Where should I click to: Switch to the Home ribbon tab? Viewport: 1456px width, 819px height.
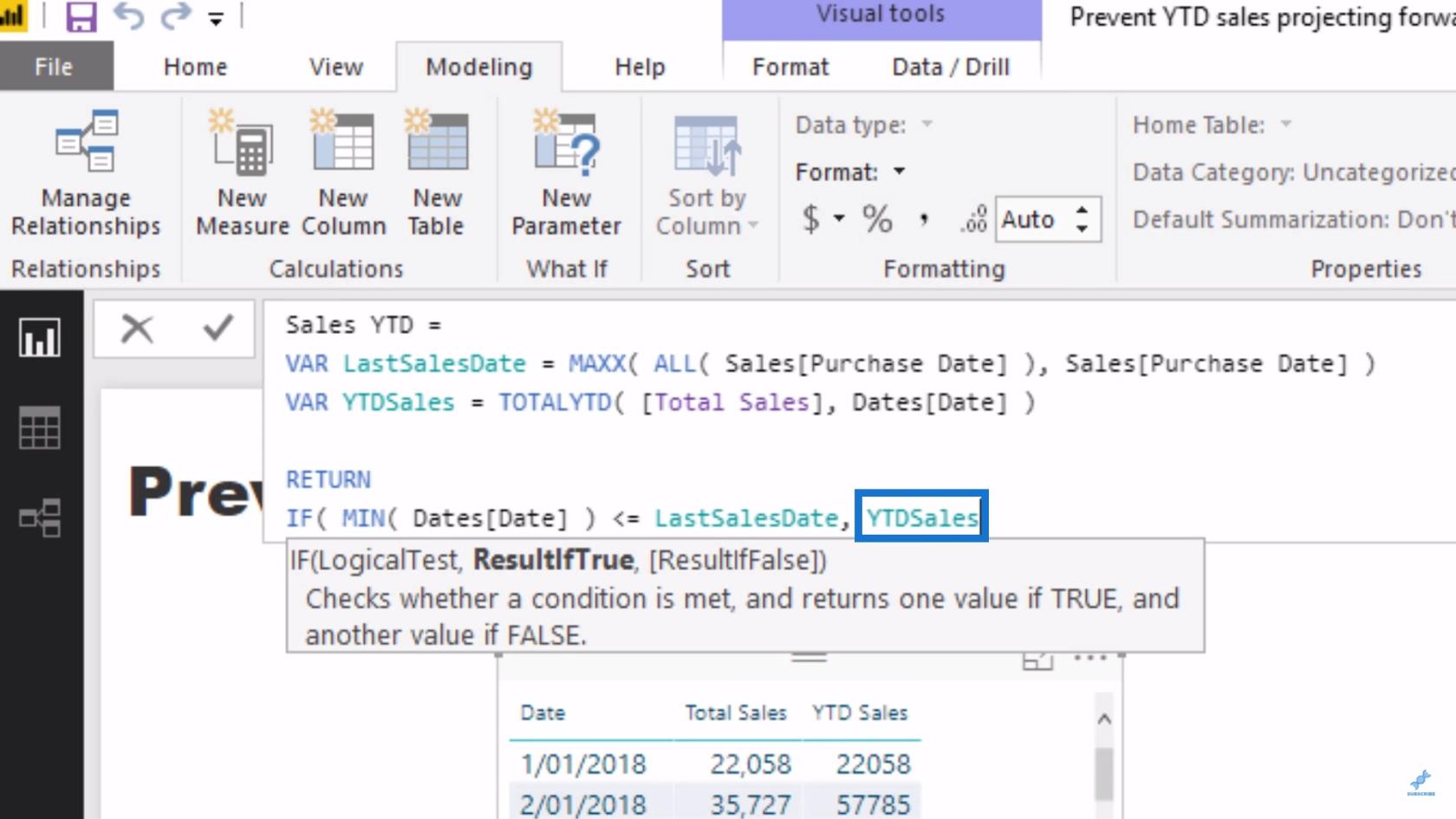coord(195,67)
